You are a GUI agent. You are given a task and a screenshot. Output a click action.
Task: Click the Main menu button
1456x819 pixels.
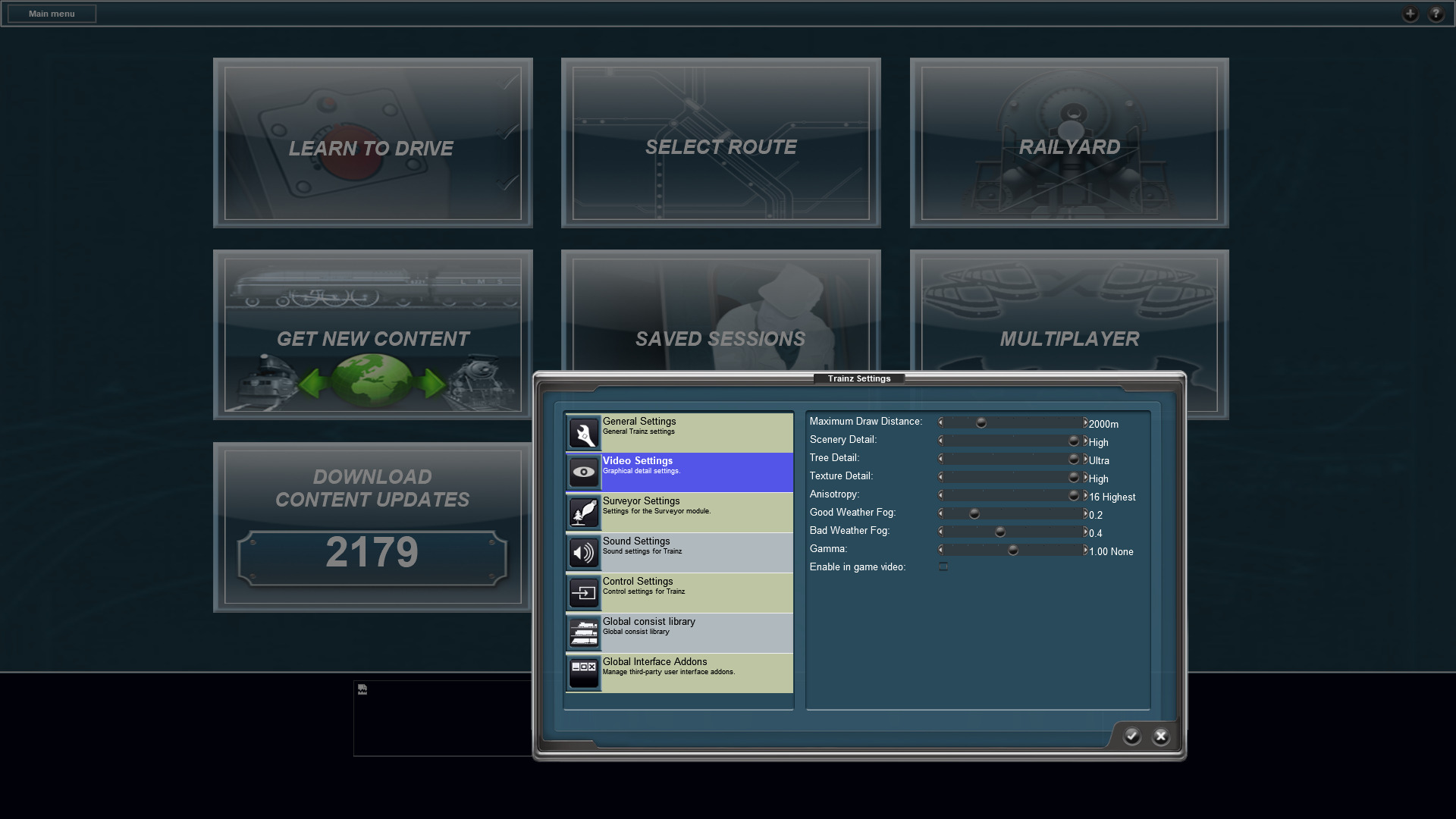pyautogui.click(x=52, y=14)
